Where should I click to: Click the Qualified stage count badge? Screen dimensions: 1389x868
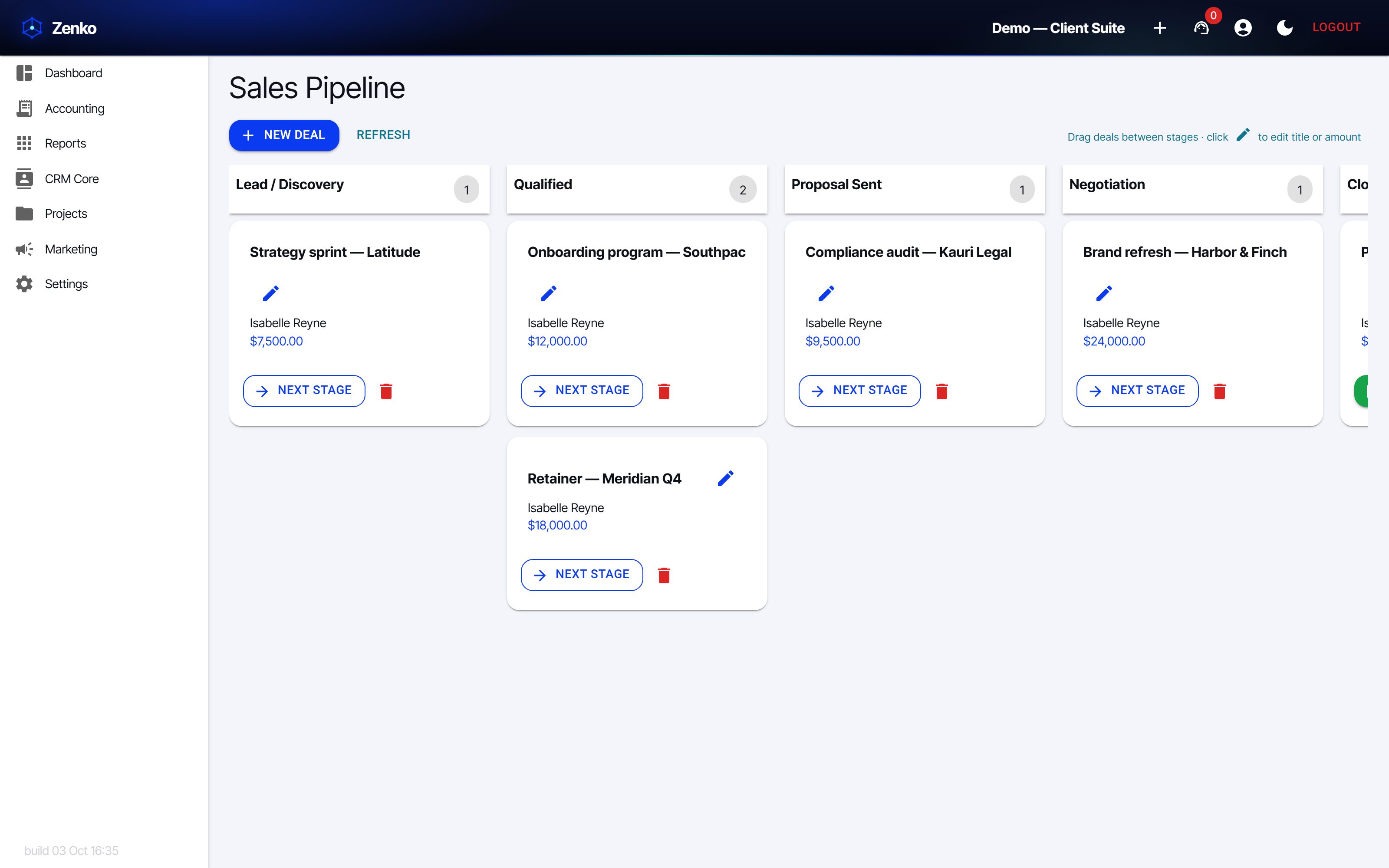tap(743, 190)
